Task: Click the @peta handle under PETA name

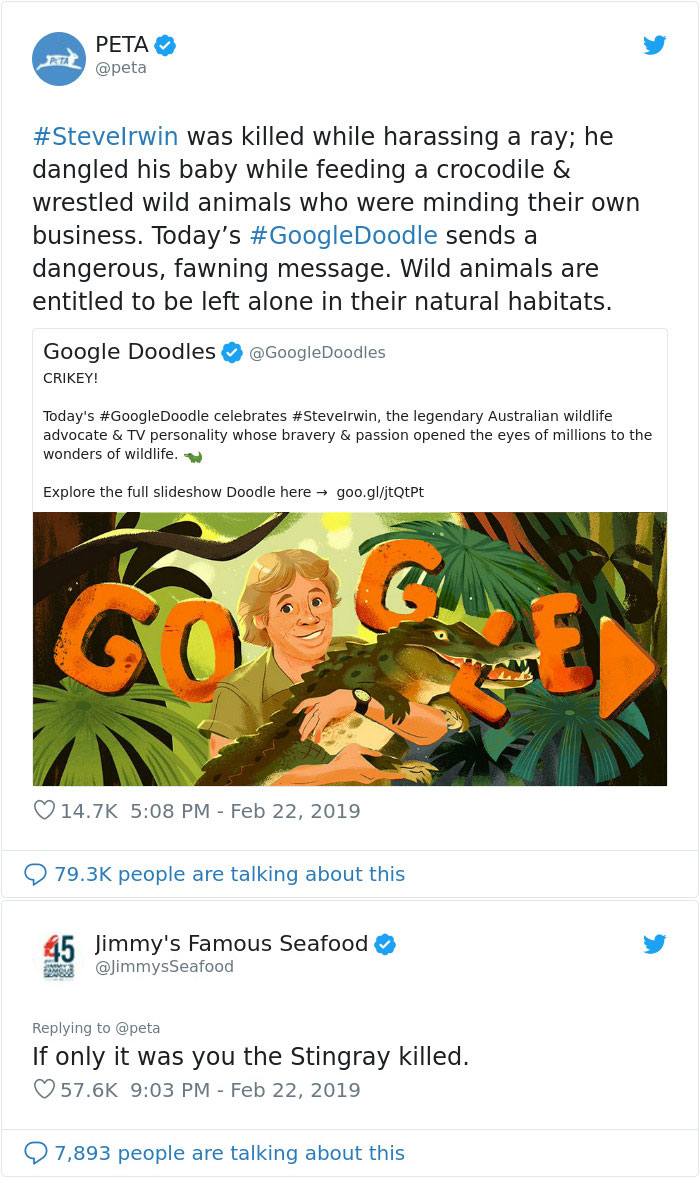Action: [x=121, y=68]
